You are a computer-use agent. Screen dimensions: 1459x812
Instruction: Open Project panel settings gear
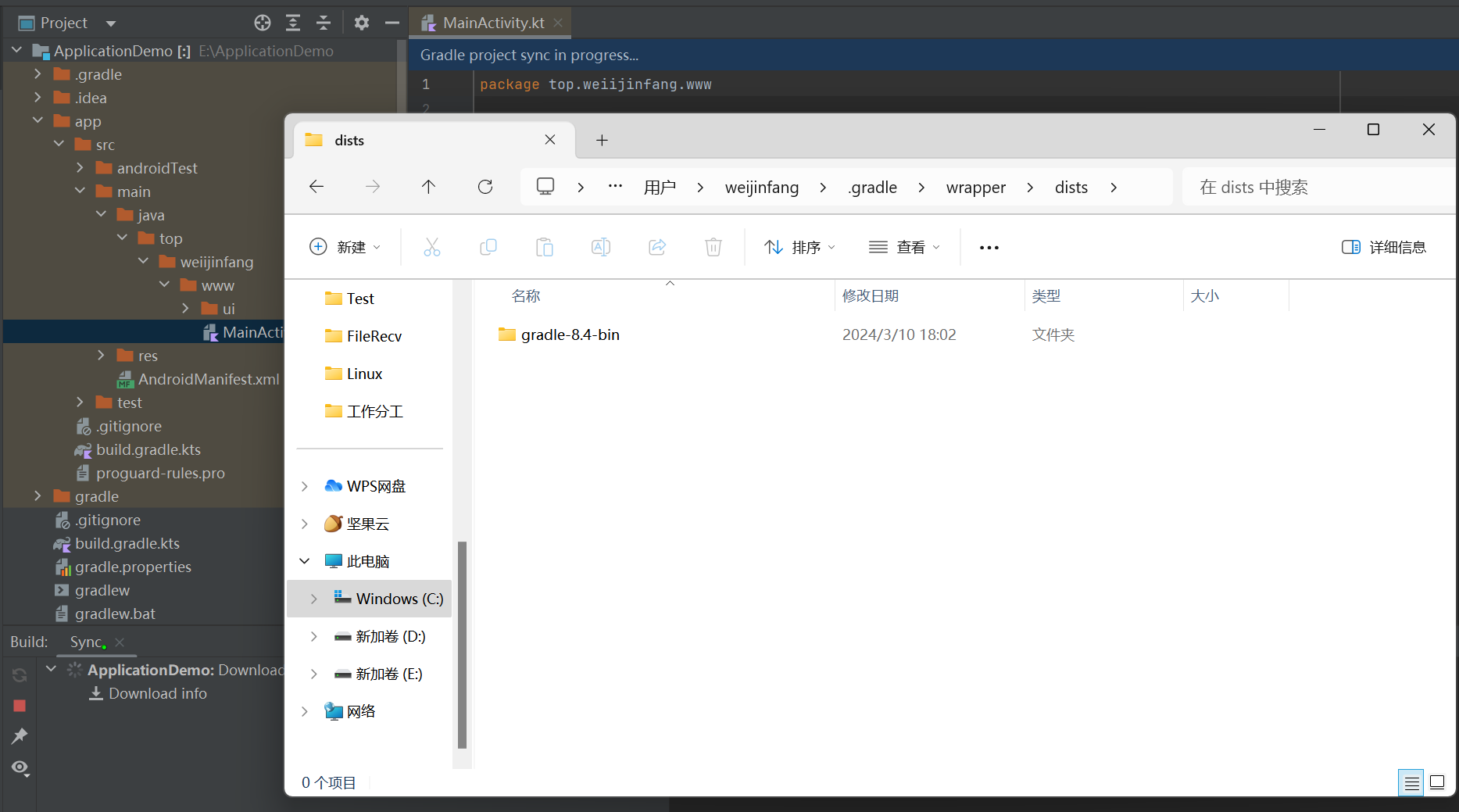(361, 23)
